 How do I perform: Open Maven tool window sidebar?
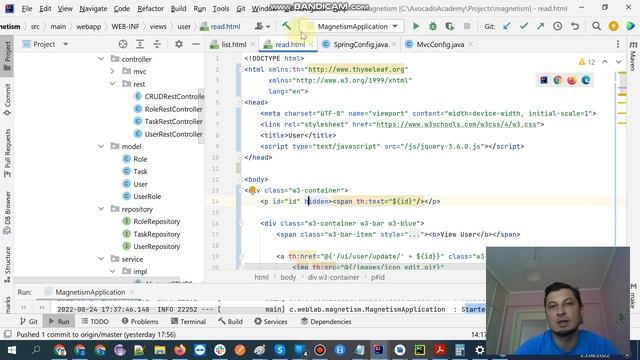(x=633, y=56)
